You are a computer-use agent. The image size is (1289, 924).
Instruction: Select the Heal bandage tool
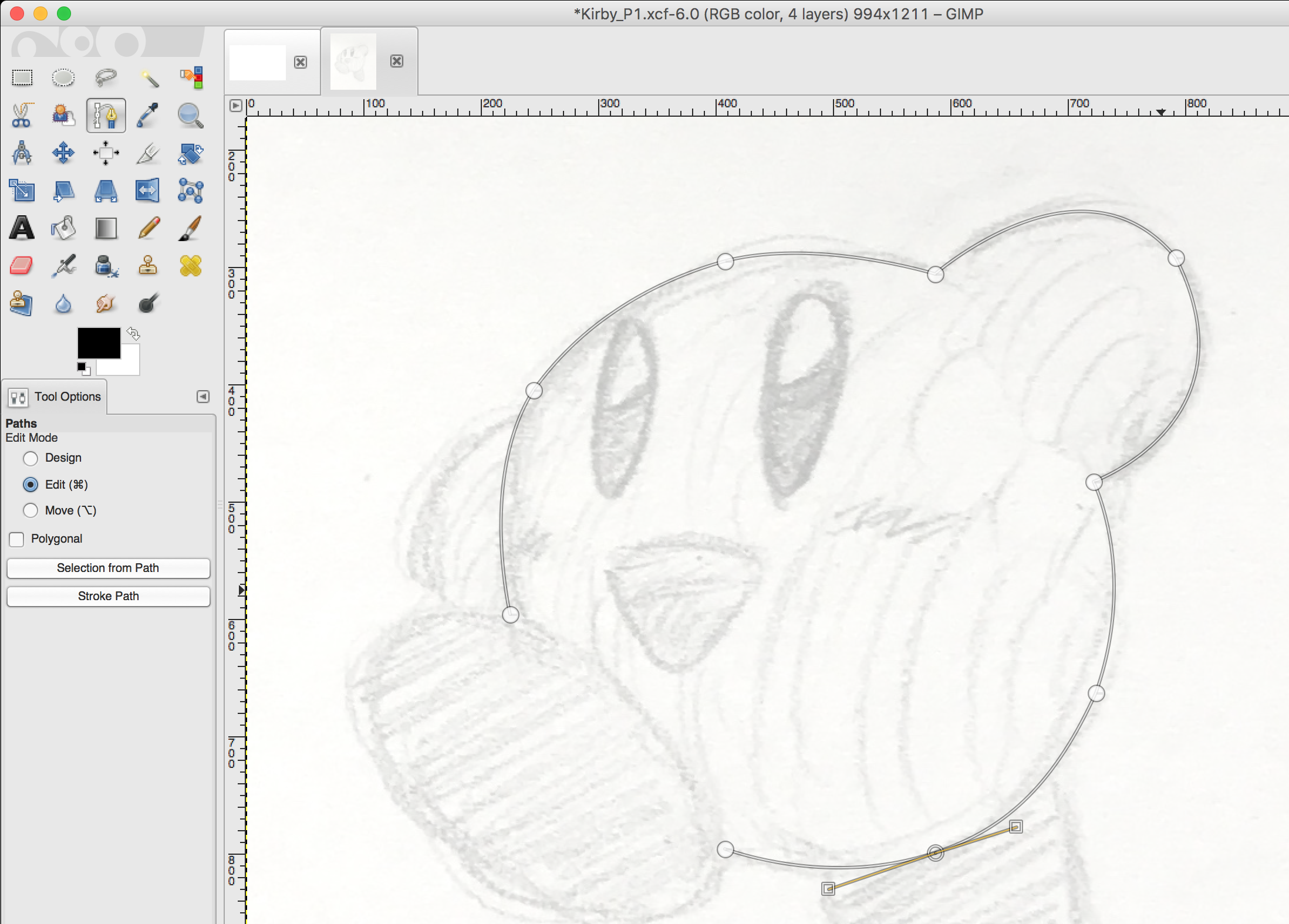[191, 266]
